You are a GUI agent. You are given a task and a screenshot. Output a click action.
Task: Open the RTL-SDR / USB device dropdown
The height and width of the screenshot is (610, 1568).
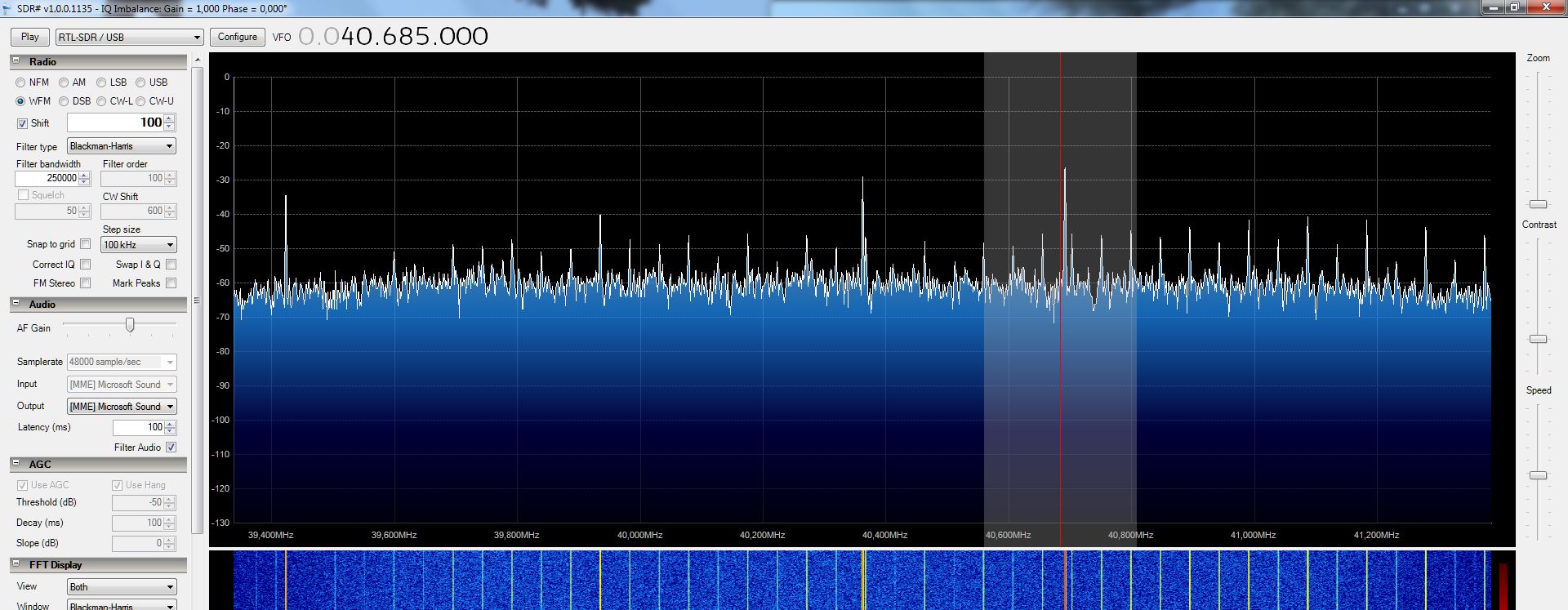tap(129, 37)
